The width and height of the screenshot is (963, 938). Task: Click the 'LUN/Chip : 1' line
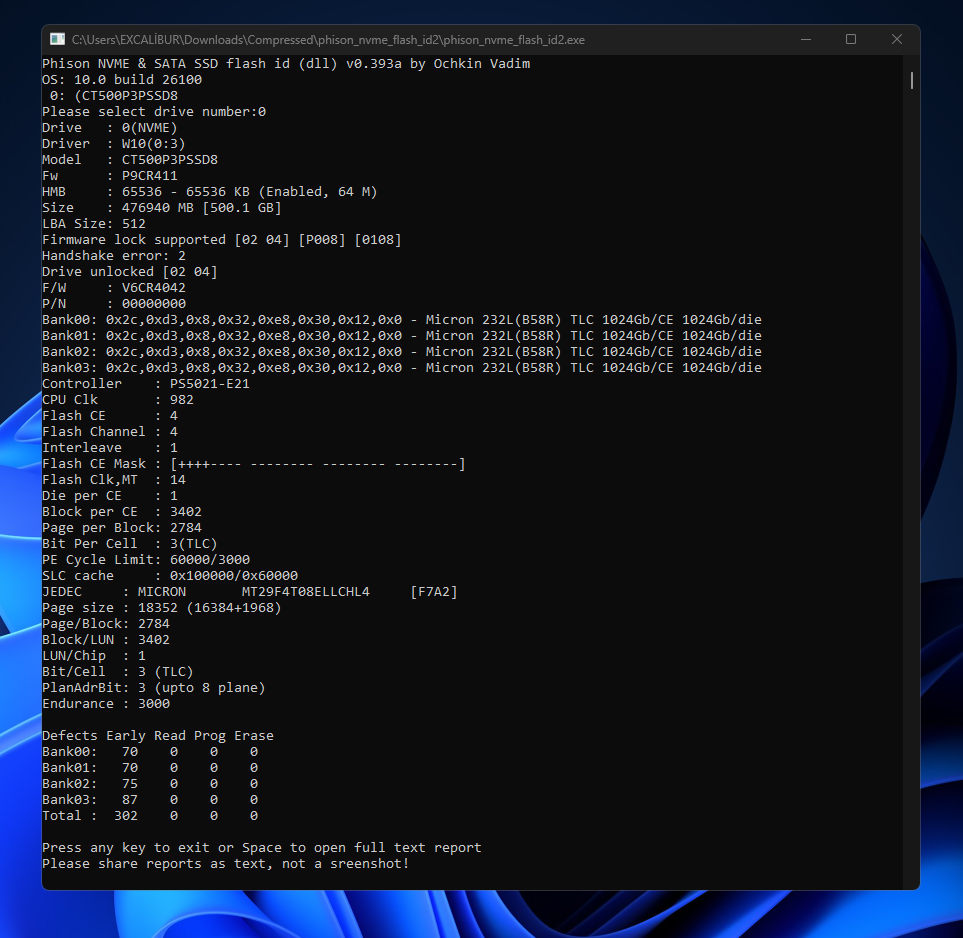94,655
